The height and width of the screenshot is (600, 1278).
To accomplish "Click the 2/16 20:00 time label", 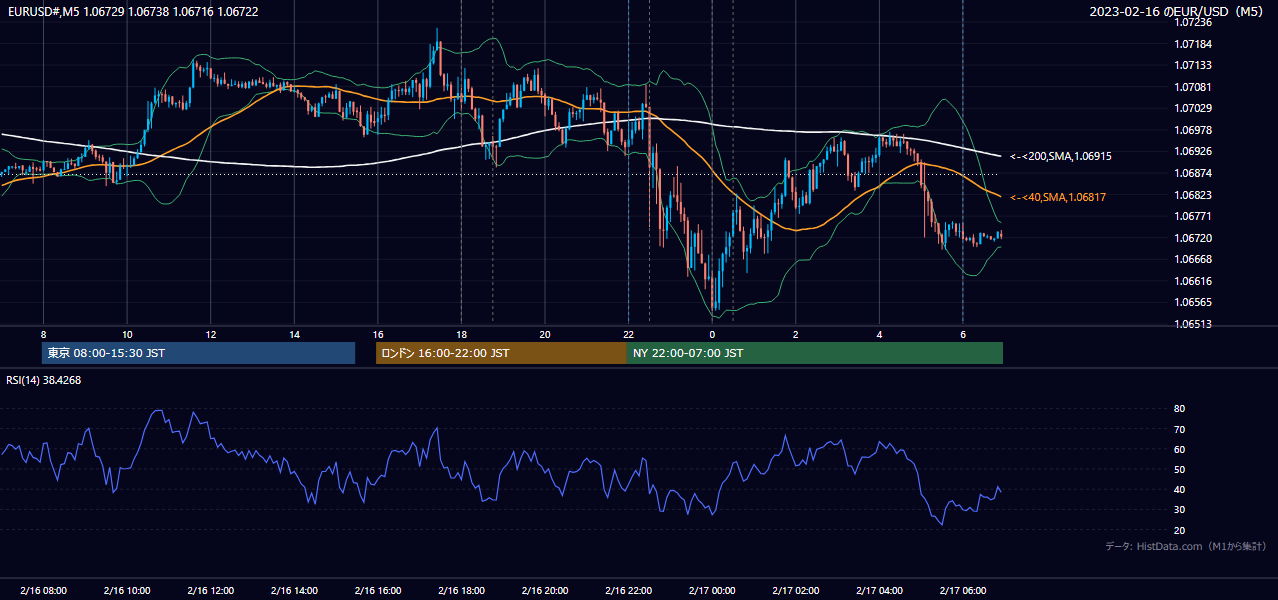I will click(545, 591).
